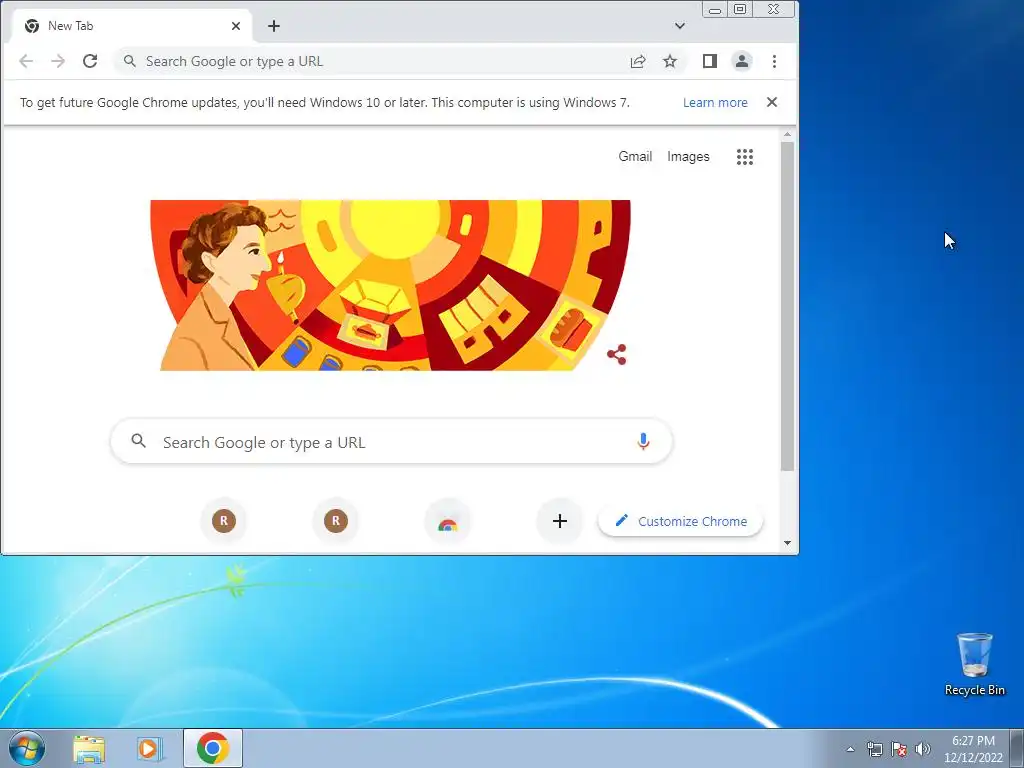Bookmark this tab with the star icon

pyautogui.click(x=670, y=61)
